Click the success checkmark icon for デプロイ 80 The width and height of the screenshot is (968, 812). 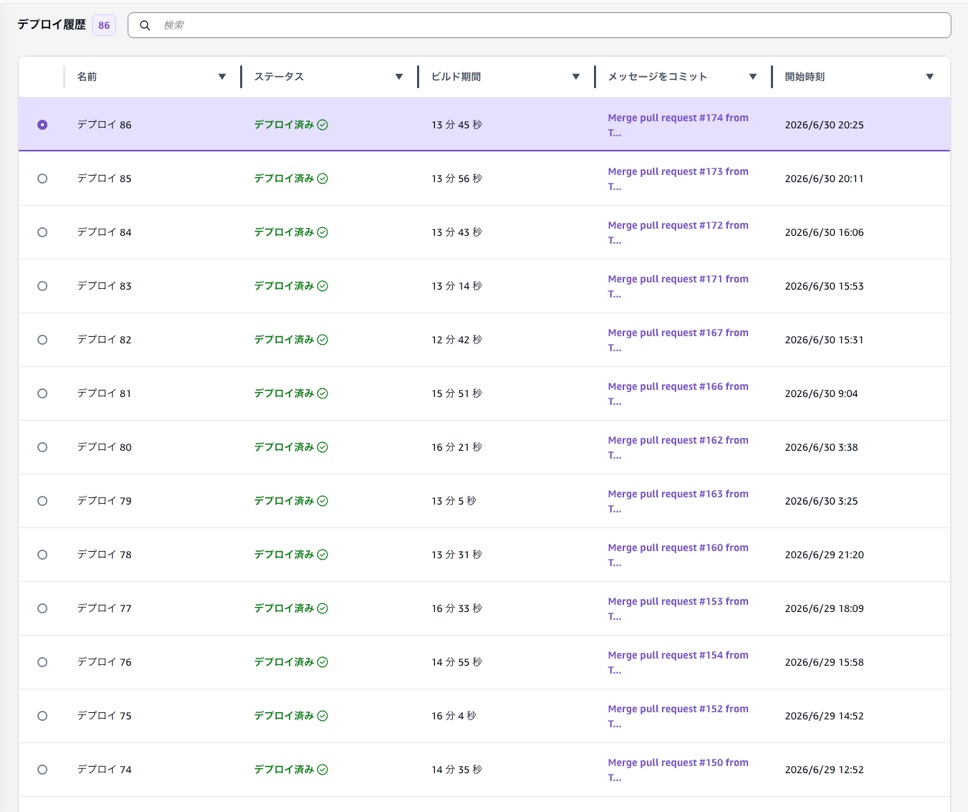pyautogui.click(x=322, y=447)
